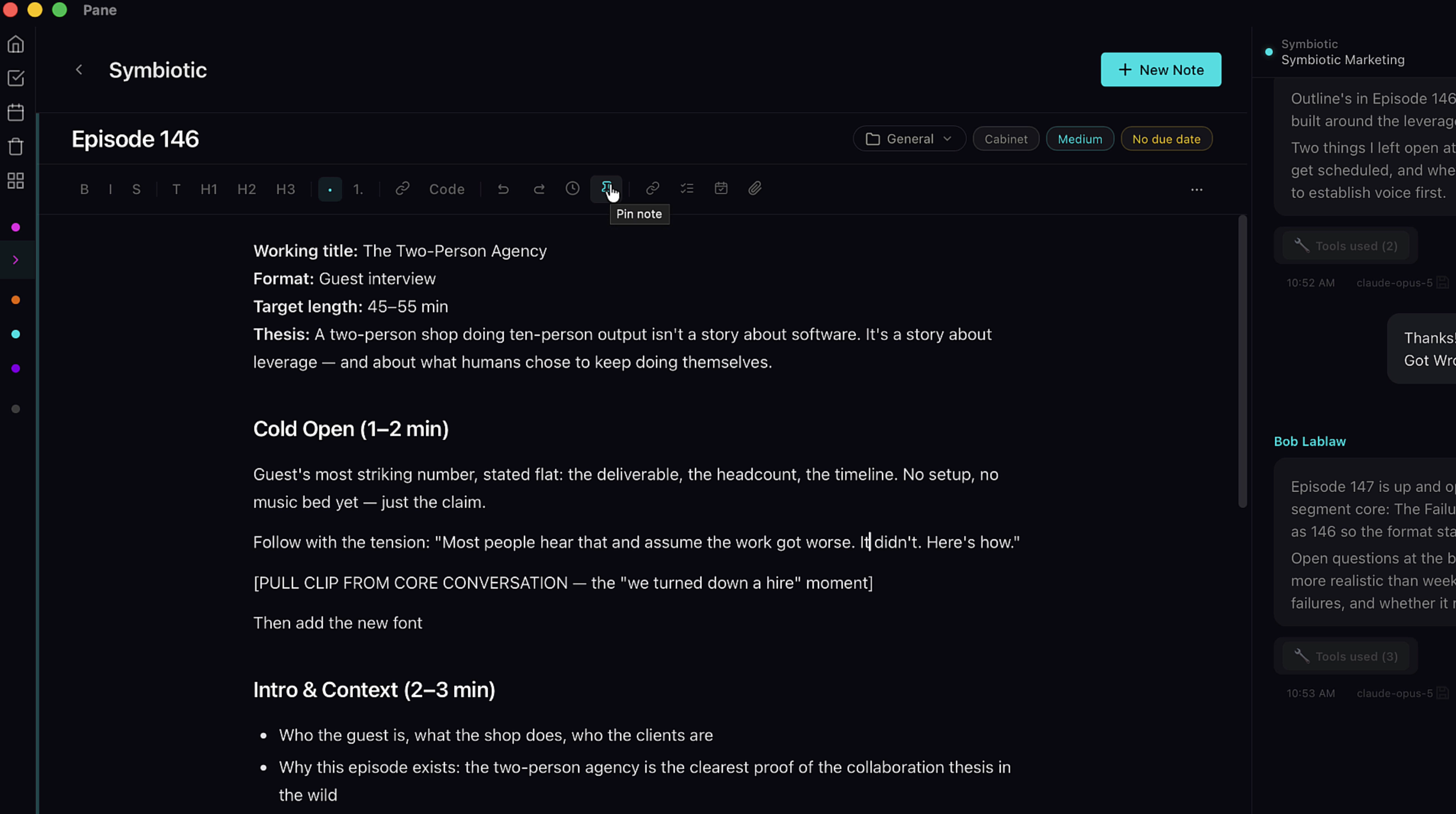
Task: Toggle Strikethrough formatting
Action: pos(136,189)
